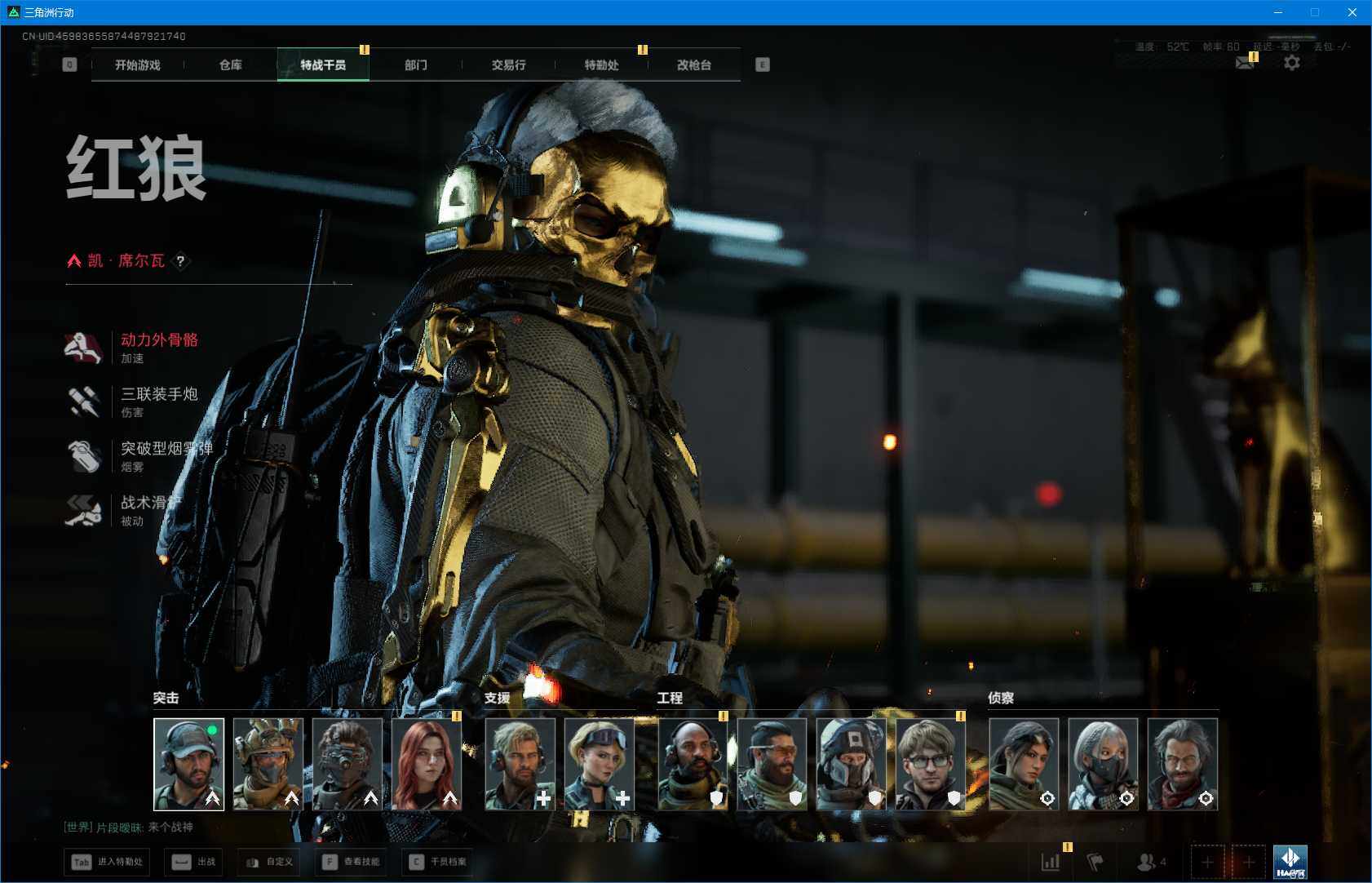Viewport: 1372px width, 883px height.
Task: Open the mail envelope icon
Action: click(1245, 63)
